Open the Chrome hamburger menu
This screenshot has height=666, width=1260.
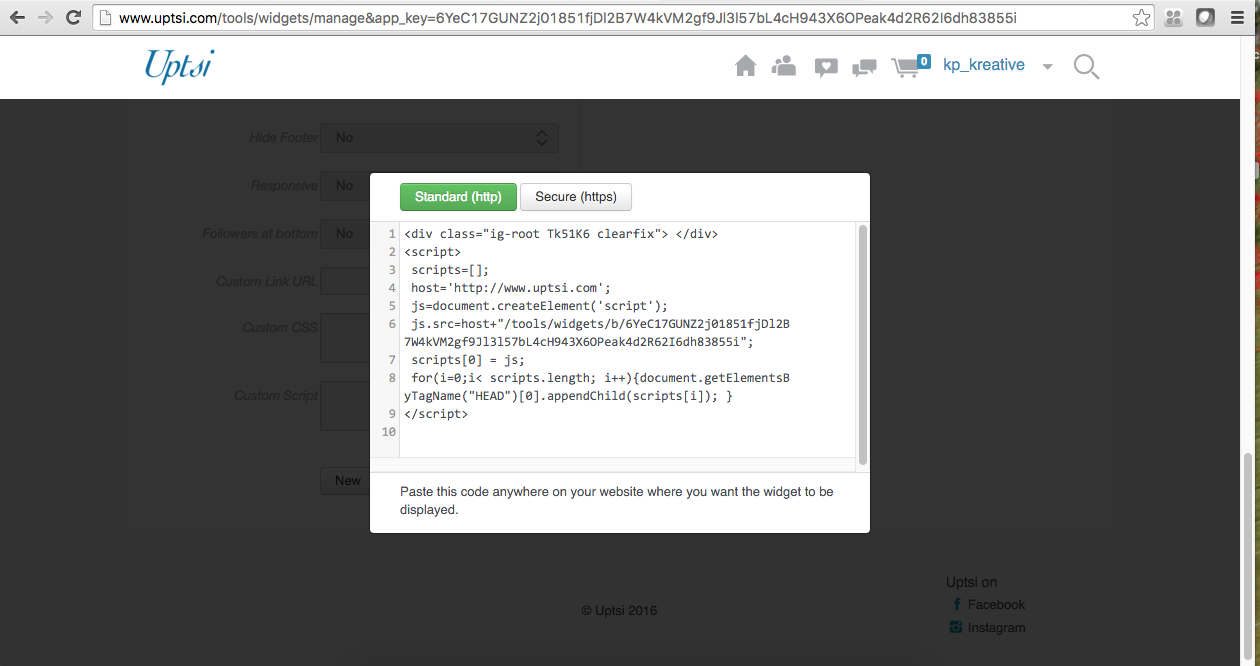tap(1238, 17)
